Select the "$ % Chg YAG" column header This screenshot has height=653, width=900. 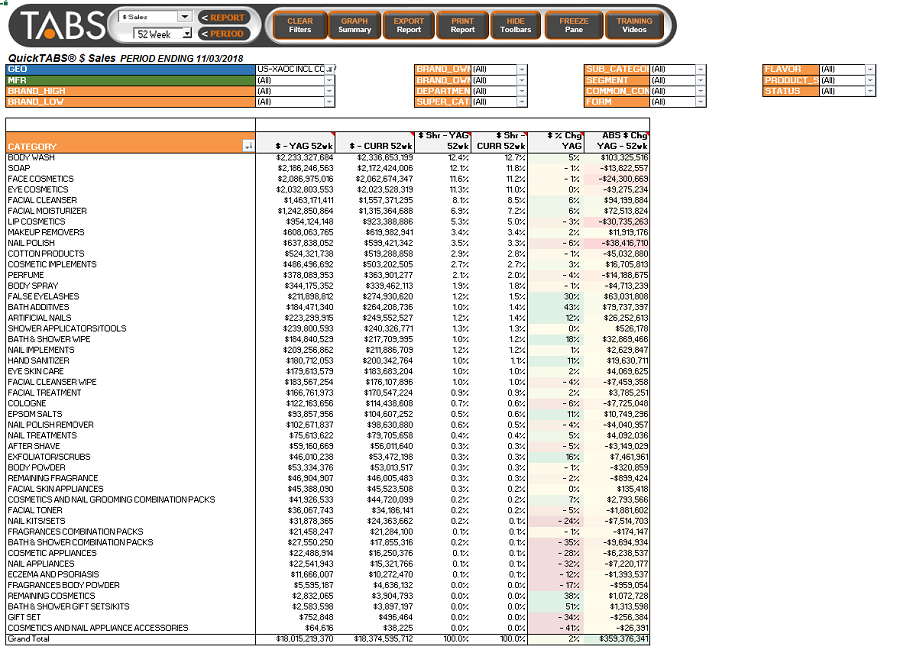pos(556,142)
